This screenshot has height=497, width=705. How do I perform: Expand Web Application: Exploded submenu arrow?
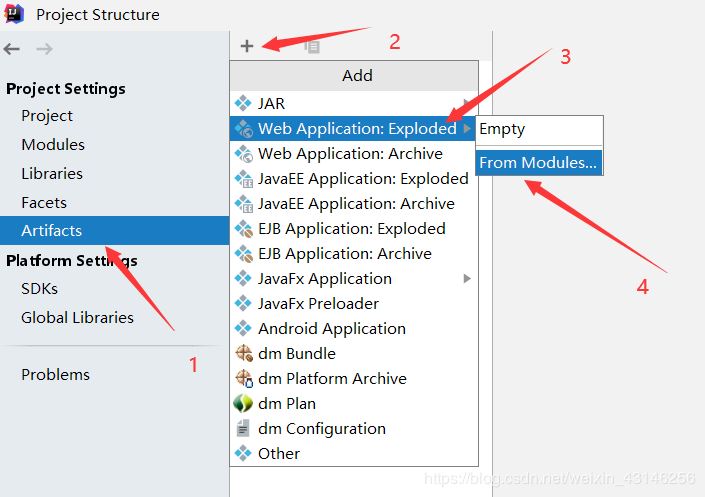coord(466,128)
